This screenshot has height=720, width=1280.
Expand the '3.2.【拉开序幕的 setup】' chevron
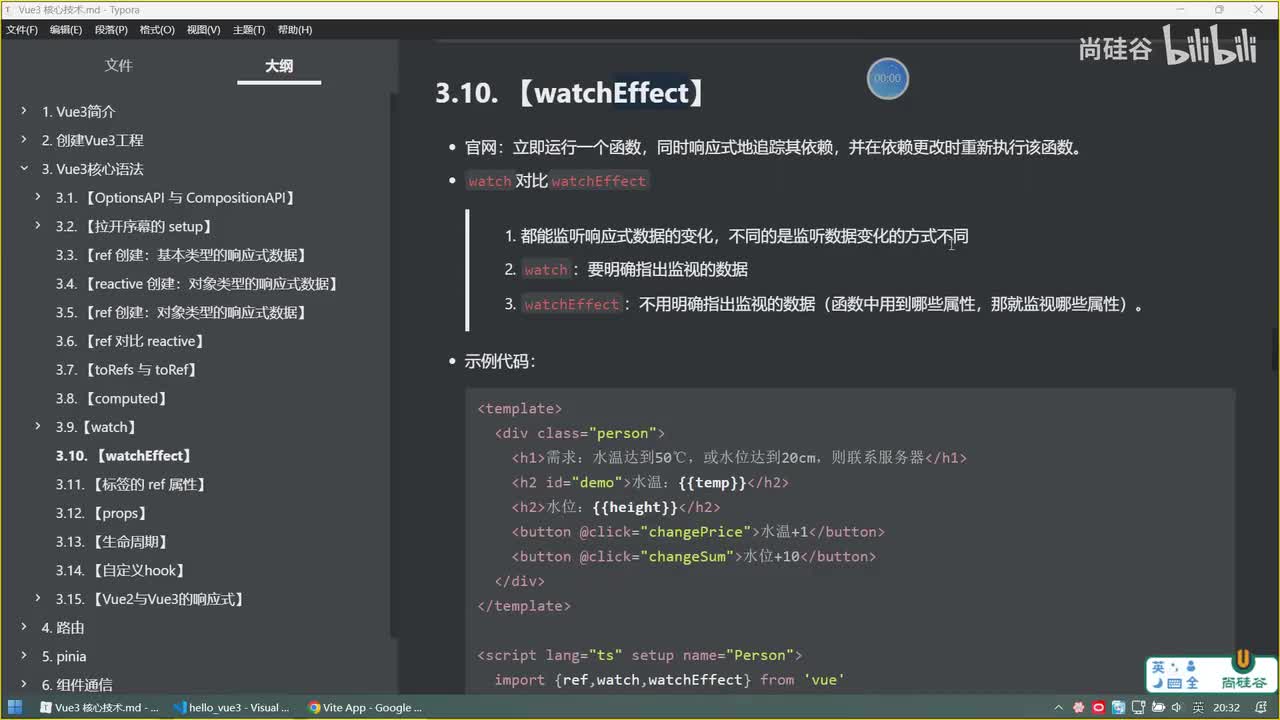coord(38,226)
